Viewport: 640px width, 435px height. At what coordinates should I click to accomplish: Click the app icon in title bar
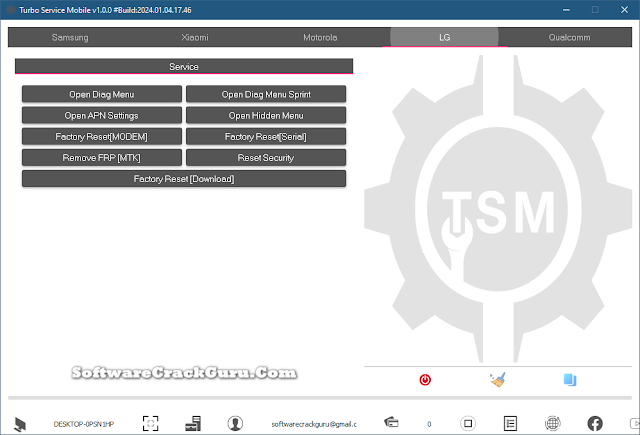pyautogui.click(x=11, y=10)
